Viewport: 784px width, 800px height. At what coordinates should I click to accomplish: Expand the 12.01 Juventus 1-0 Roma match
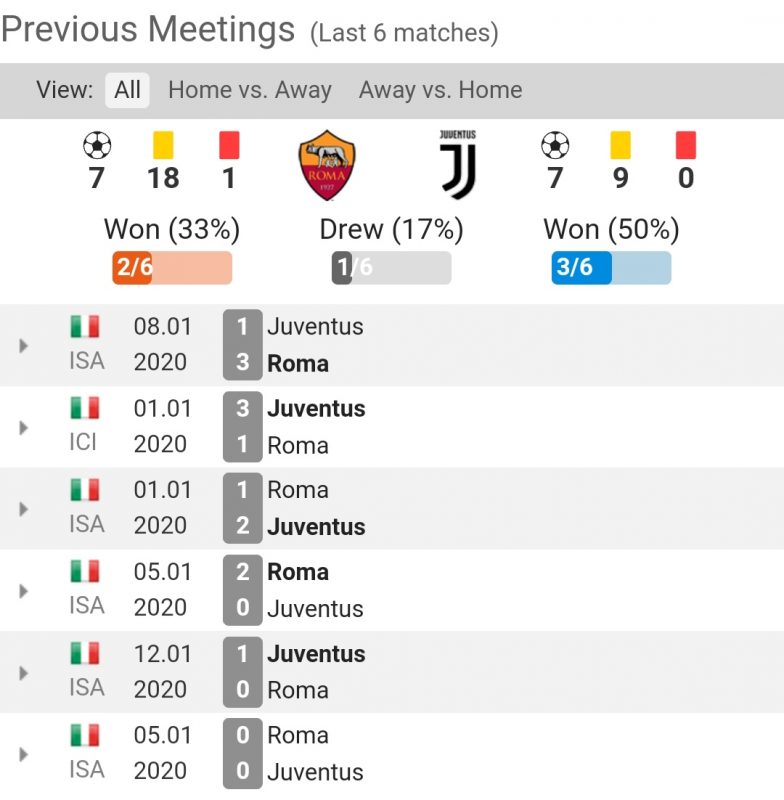coord(24,672)
